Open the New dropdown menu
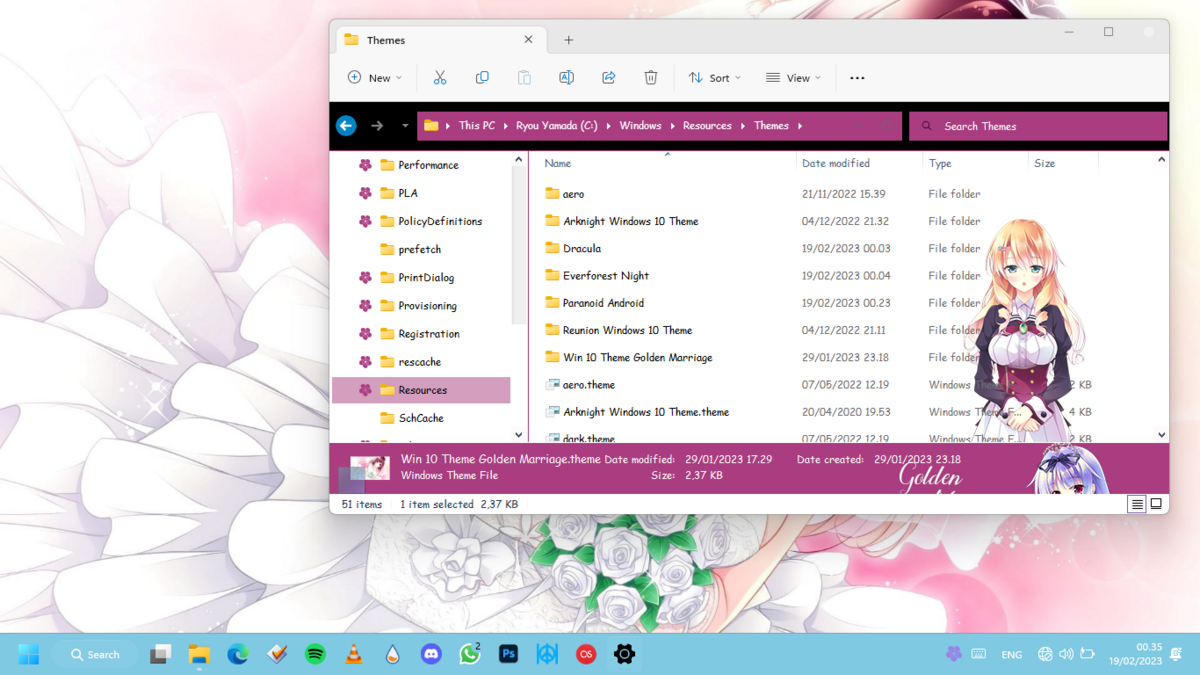 [x=375, y=78]
